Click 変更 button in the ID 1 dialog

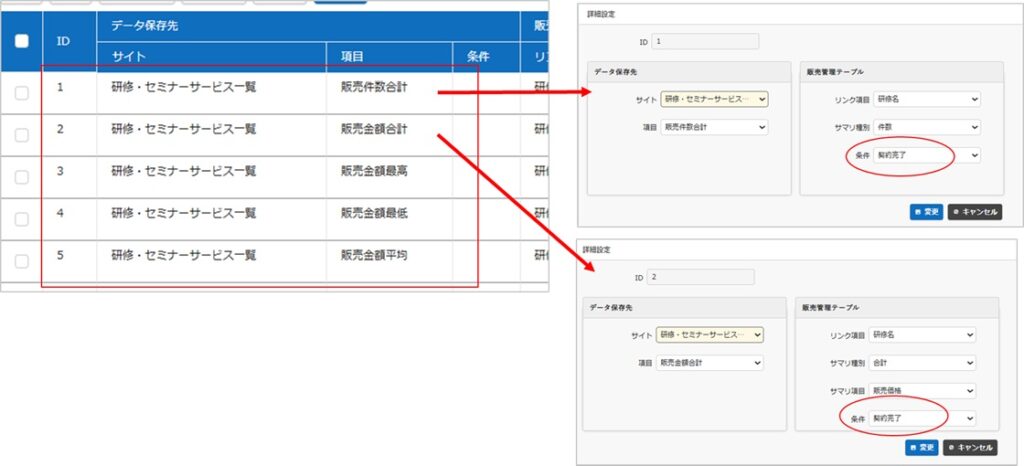click(x=926, y=212)
